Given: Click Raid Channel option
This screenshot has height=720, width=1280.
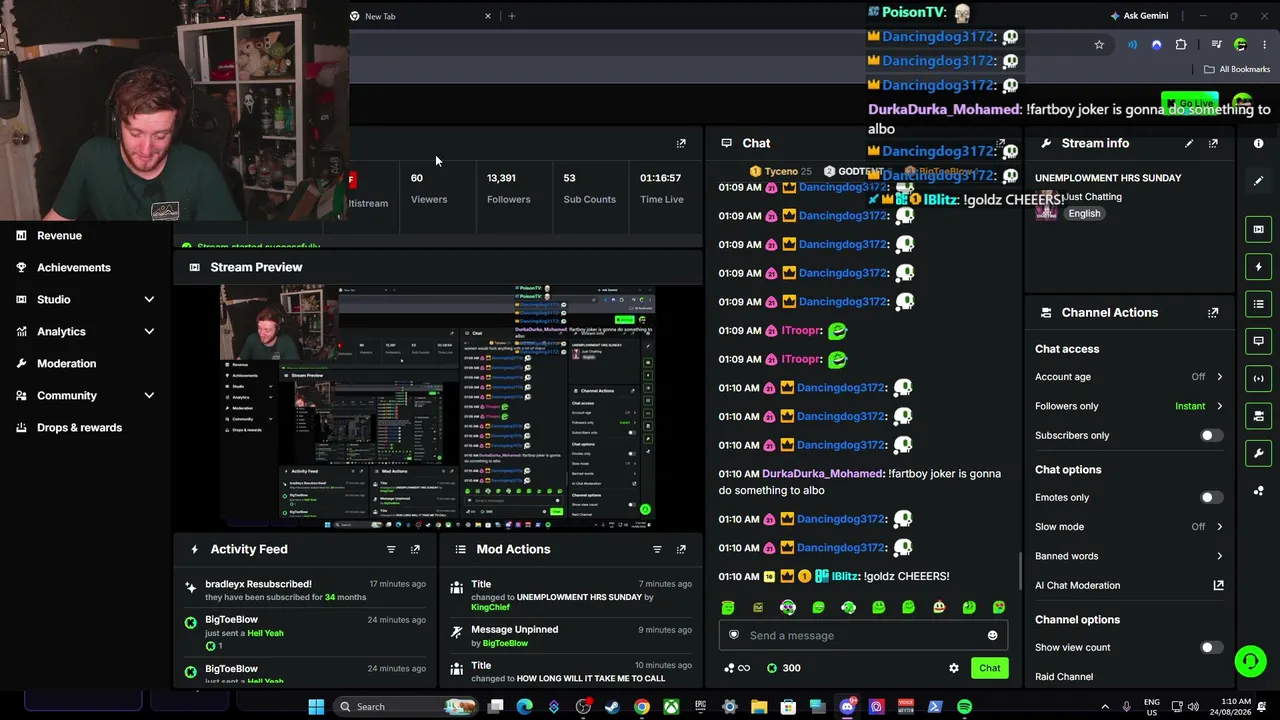Looking at the screenshot, I should coord(1064,677).
